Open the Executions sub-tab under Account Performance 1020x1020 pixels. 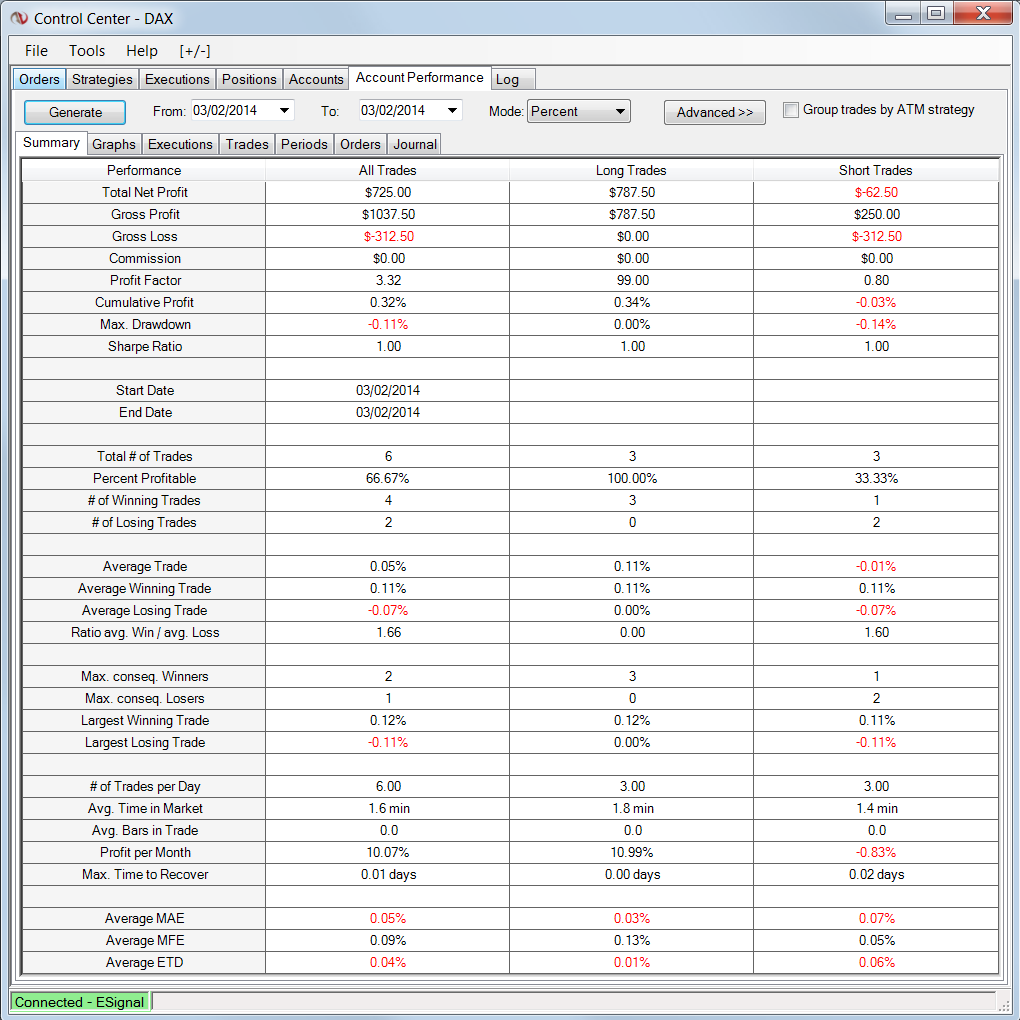[180, 144]
